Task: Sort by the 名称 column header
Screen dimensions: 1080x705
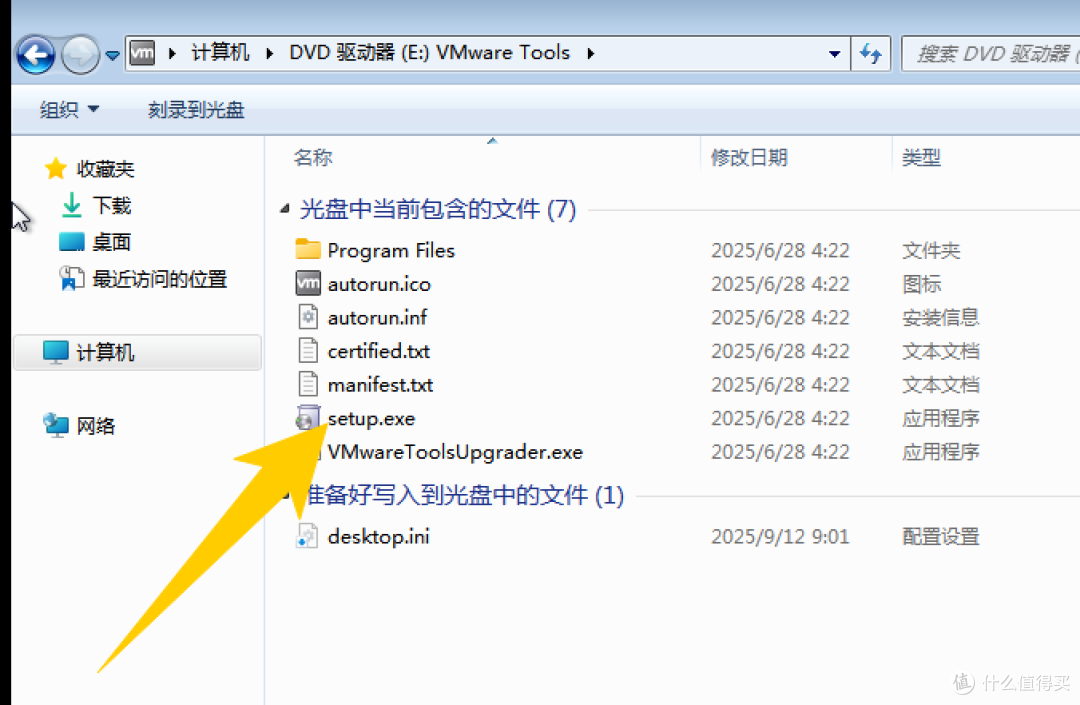Action: click(x=313, y=158)
